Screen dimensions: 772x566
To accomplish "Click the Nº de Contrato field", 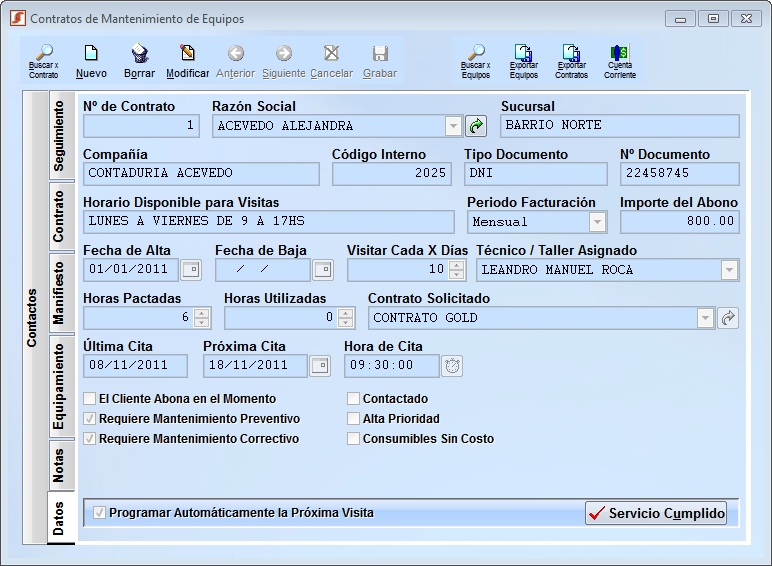I will (x=141, y=126).
